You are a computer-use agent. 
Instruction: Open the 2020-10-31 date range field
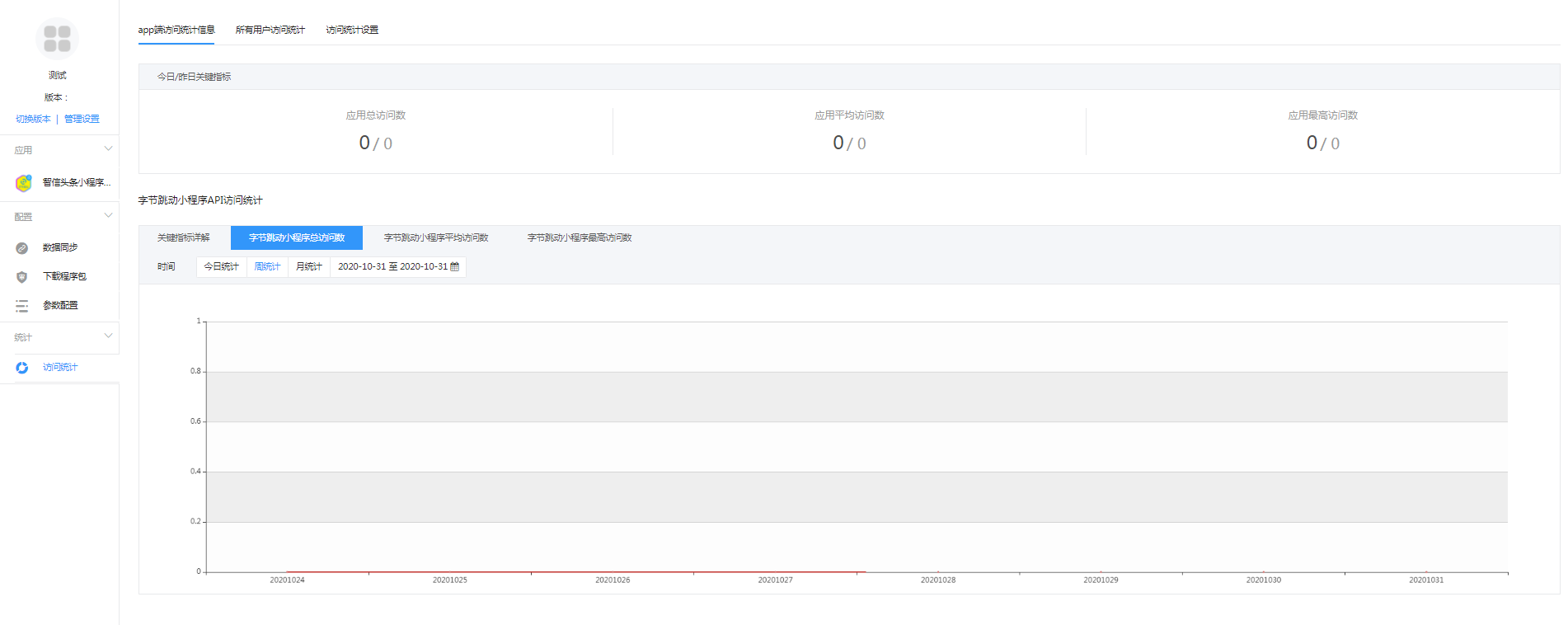[398, 266]
